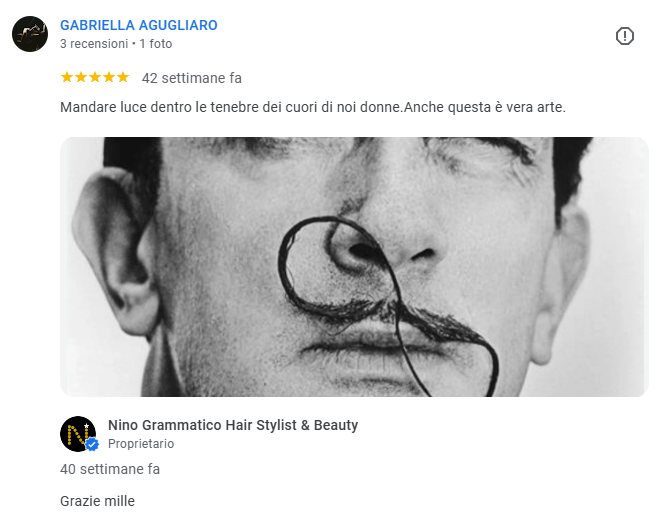
Task: Click the third yellow rating star
Action: 95,78
